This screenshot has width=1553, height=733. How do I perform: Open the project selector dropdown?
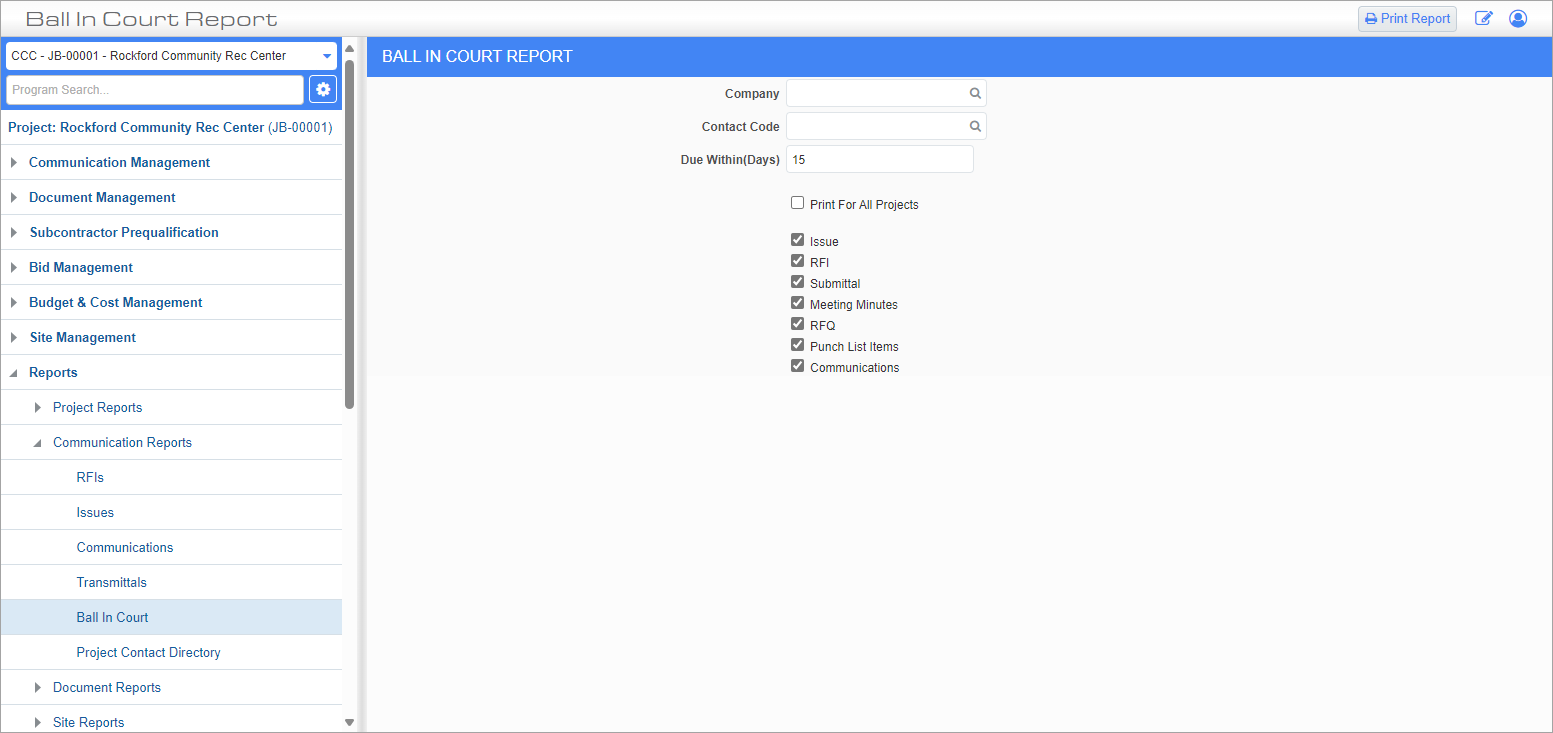[x=326, y=56]
